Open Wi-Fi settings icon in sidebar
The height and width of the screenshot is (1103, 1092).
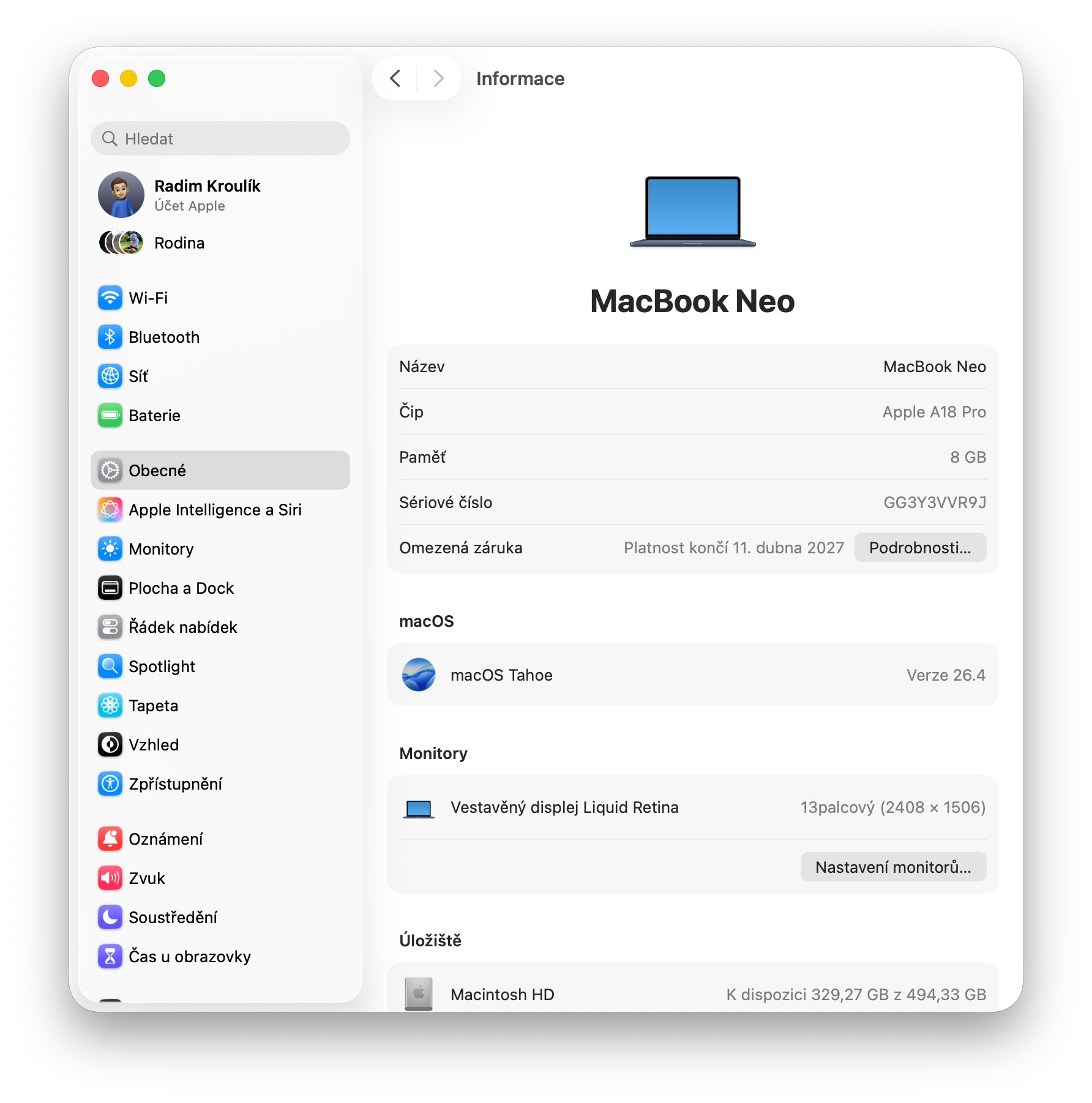(x=110, y=298)
